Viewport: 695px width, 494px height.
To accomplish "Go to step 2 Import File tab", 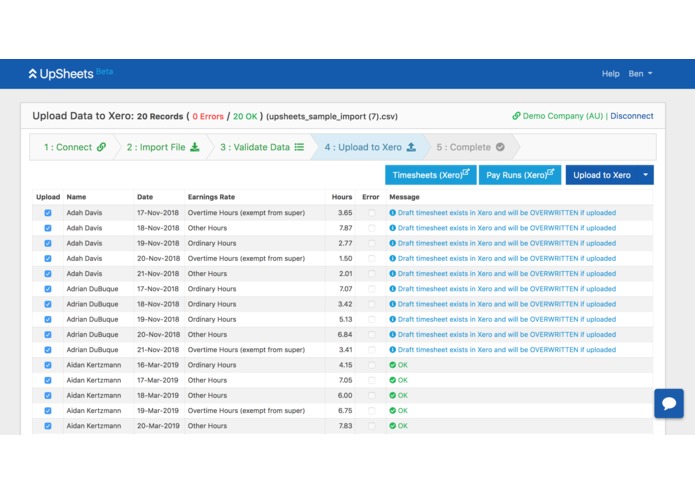I will (x=163, y=147).
